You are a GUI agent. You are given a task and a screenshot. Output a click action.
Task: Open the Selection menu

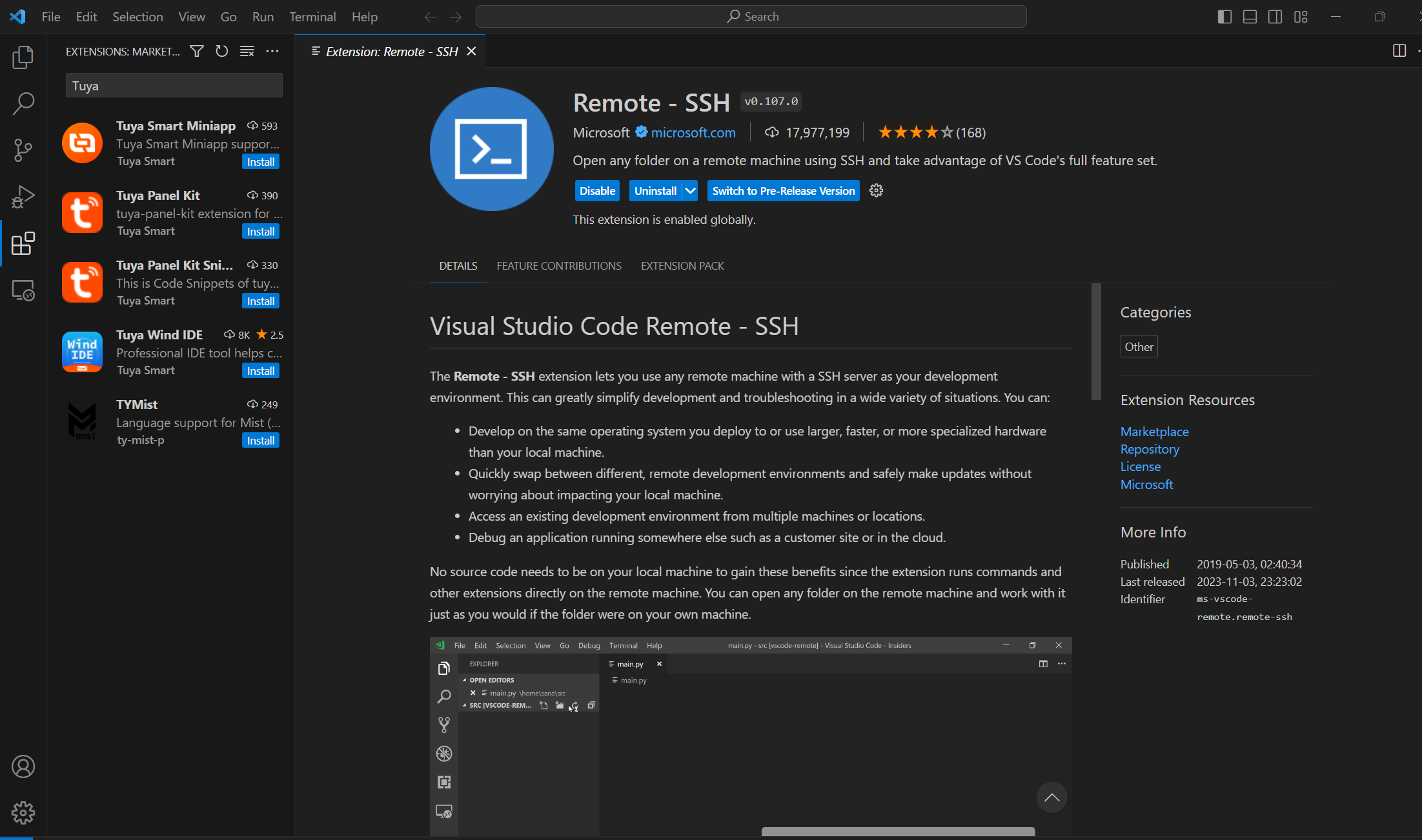click(x=137, y=17)
